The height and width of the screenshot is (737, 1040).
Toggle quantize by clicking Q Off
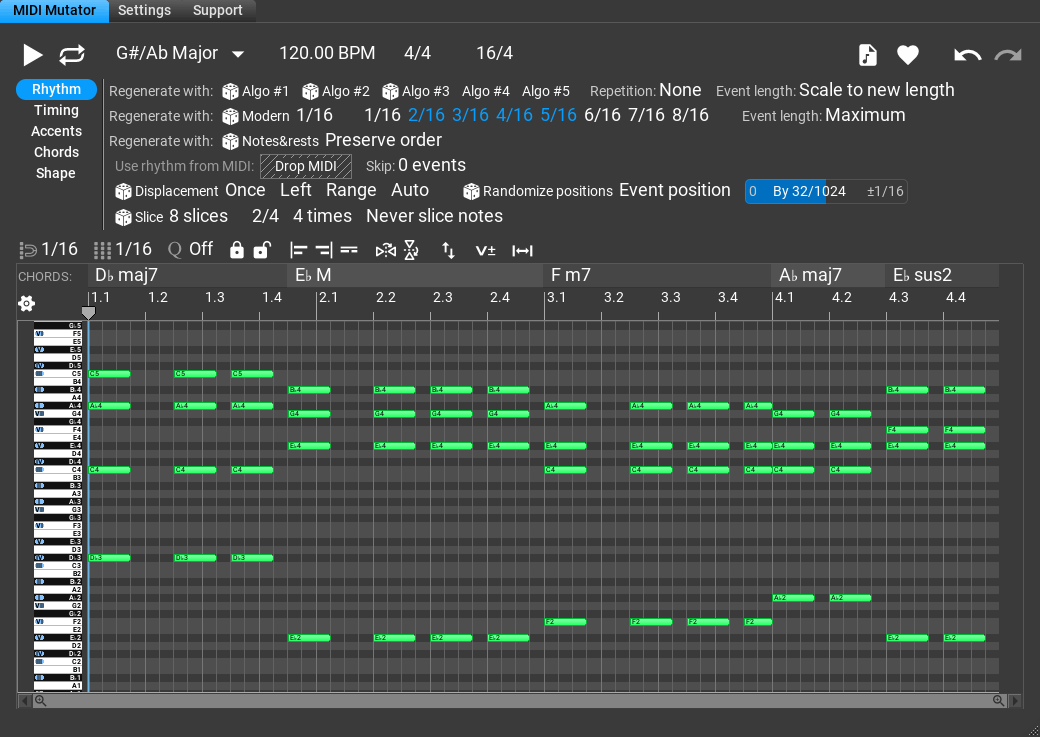point(190,249)
